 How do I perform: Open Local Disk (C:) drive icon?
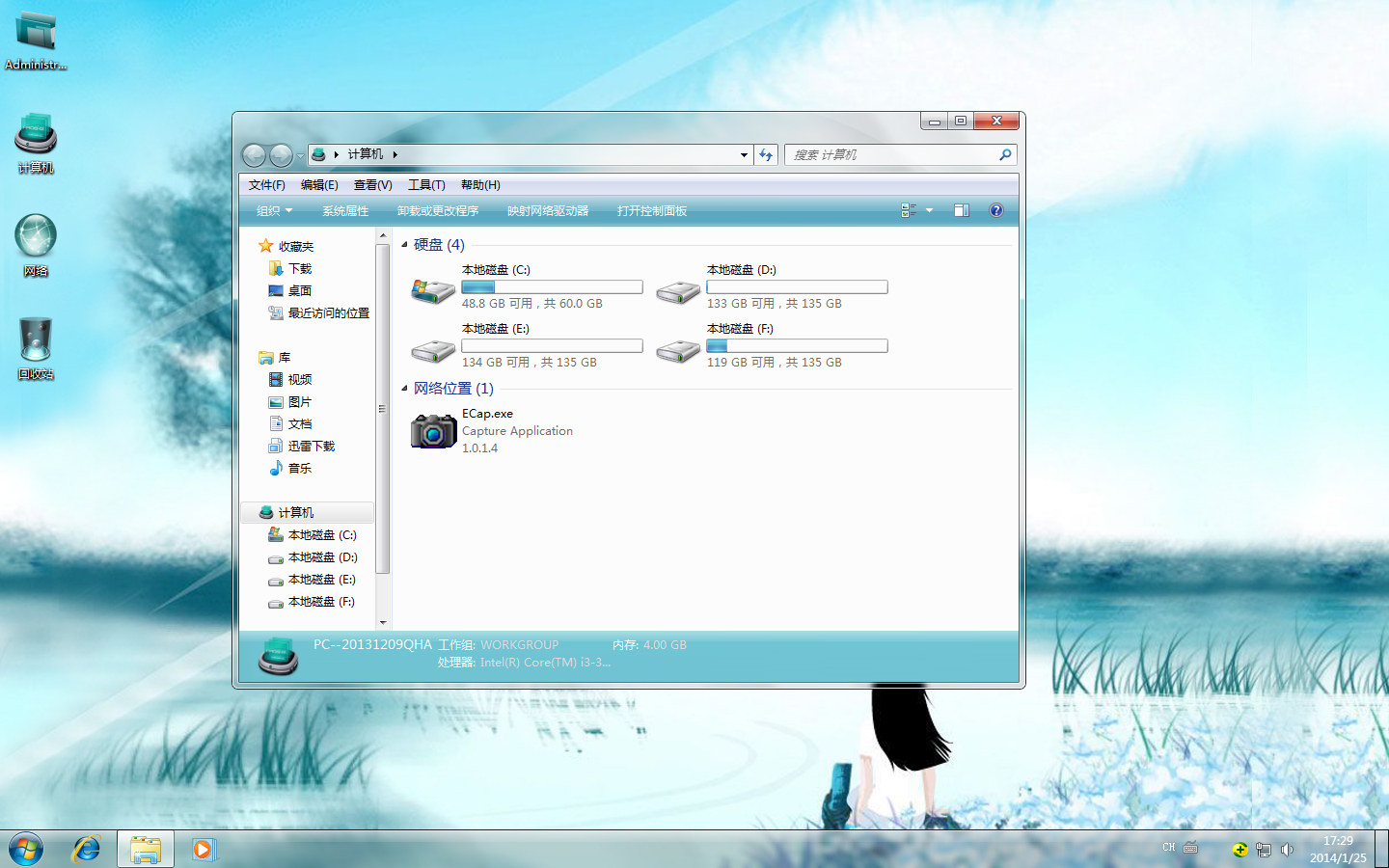click(x=433, y=290)
